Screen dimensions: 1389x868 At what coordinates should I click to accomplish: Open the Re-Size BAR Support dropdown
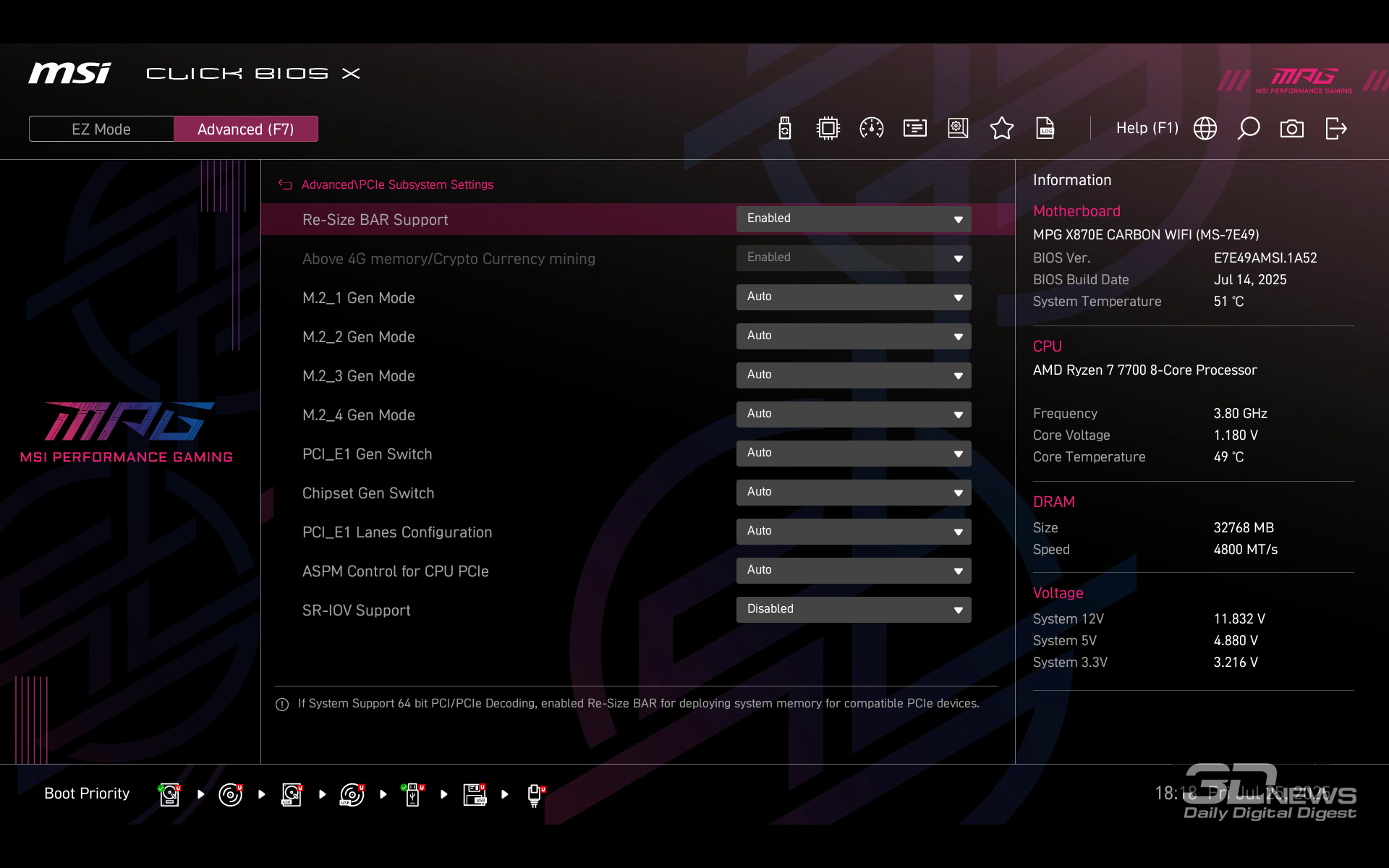(854, 219)
